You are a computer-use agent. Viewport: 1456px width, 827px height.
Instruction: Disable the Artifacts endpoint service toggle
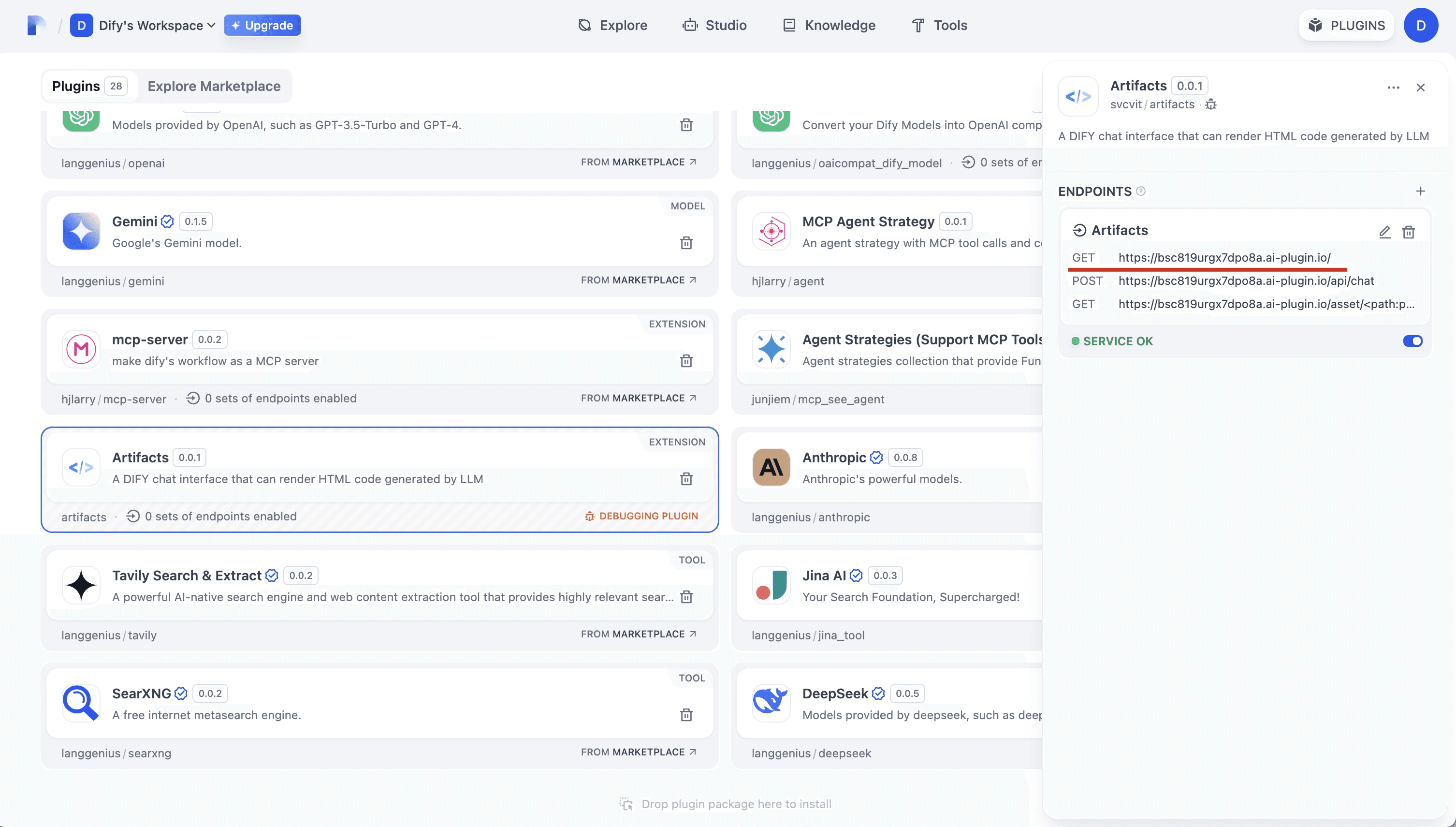point(1412,341)
